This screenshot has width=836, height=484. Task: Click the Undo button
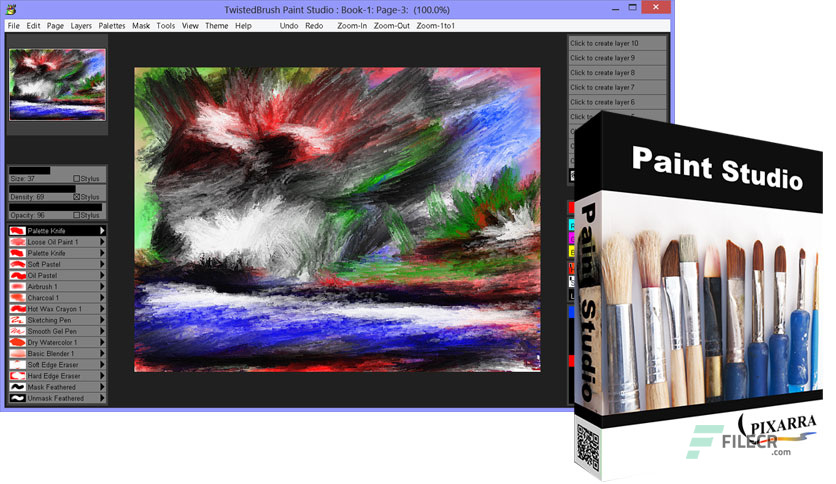pos(289,26)
